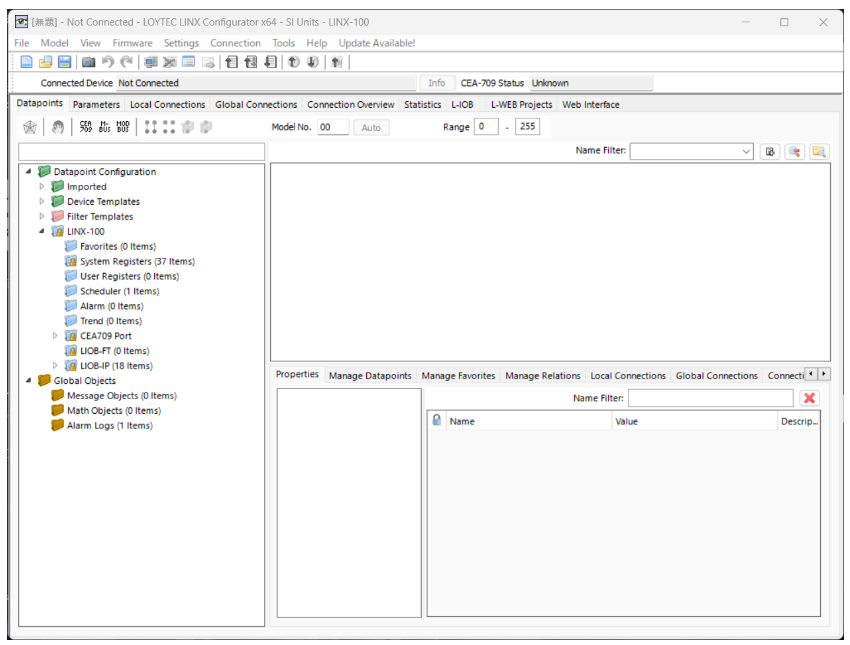Collapse the Datapoint Configuration tree node
850x645 pixels.
tap(29, 171)
